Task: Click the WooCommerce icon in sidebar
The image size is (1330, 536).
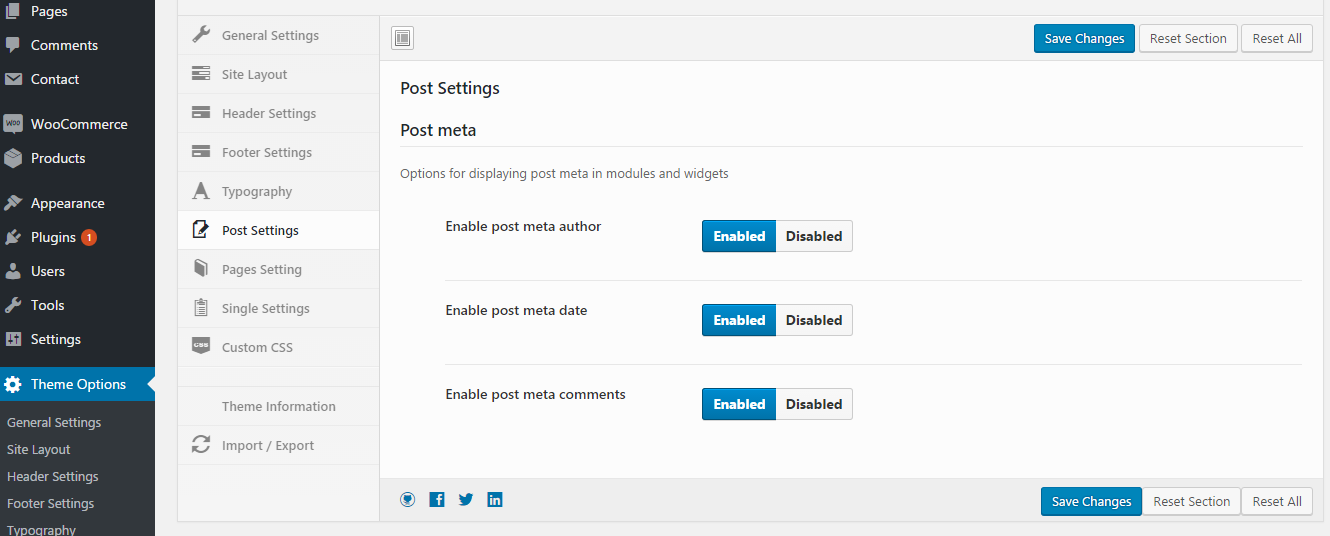Action: (13, 124)
